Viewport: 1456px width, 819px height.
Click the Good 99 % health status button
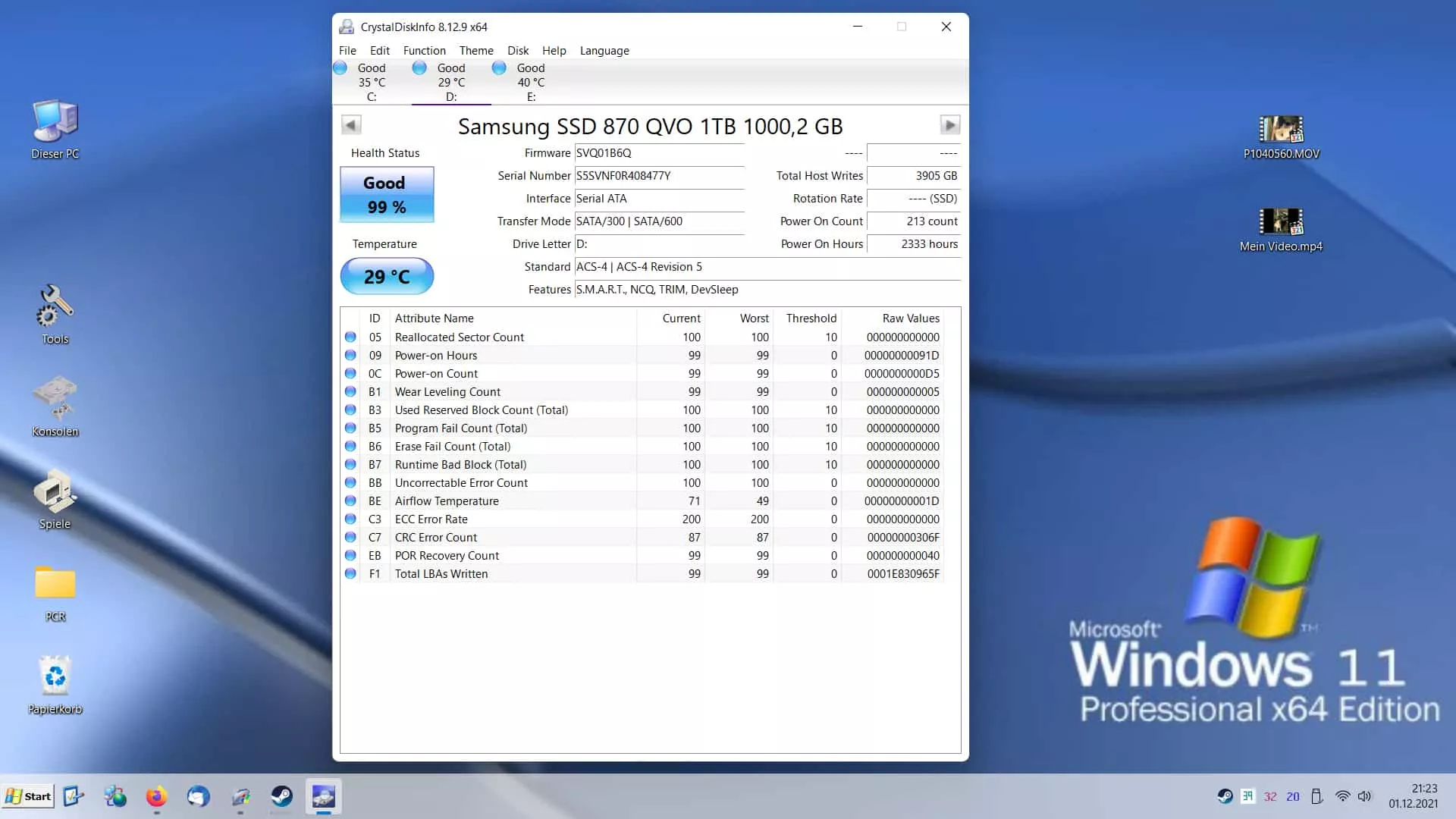click(x=387, y=195)
